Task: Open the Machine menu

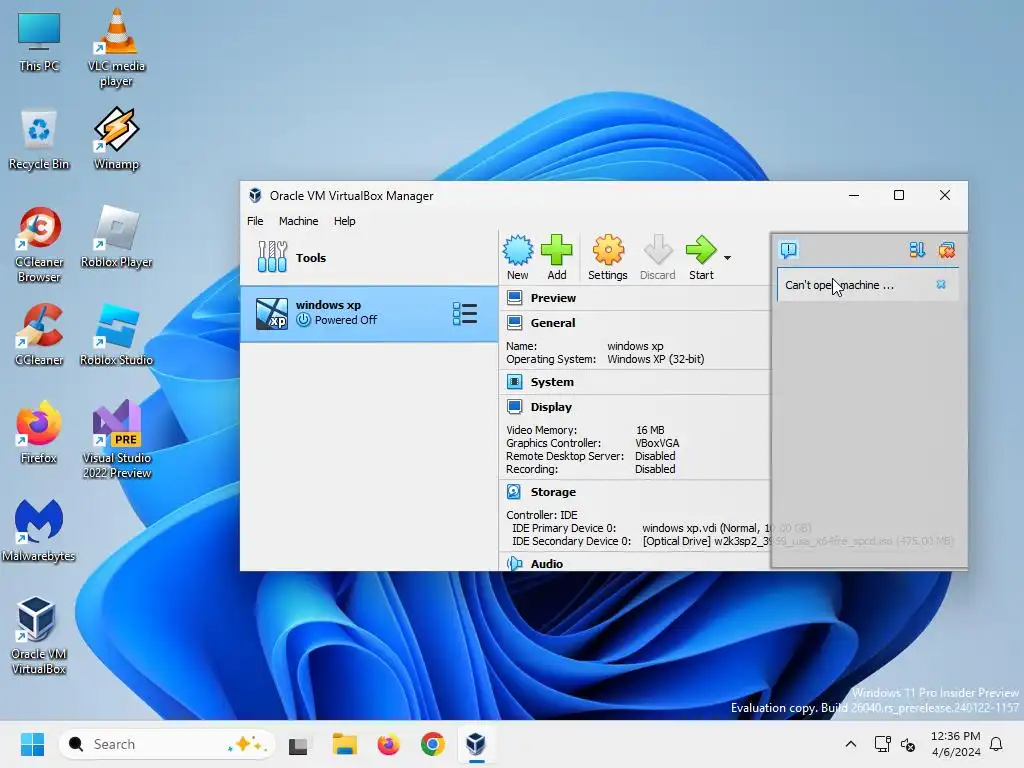Action: pos(298,221)
